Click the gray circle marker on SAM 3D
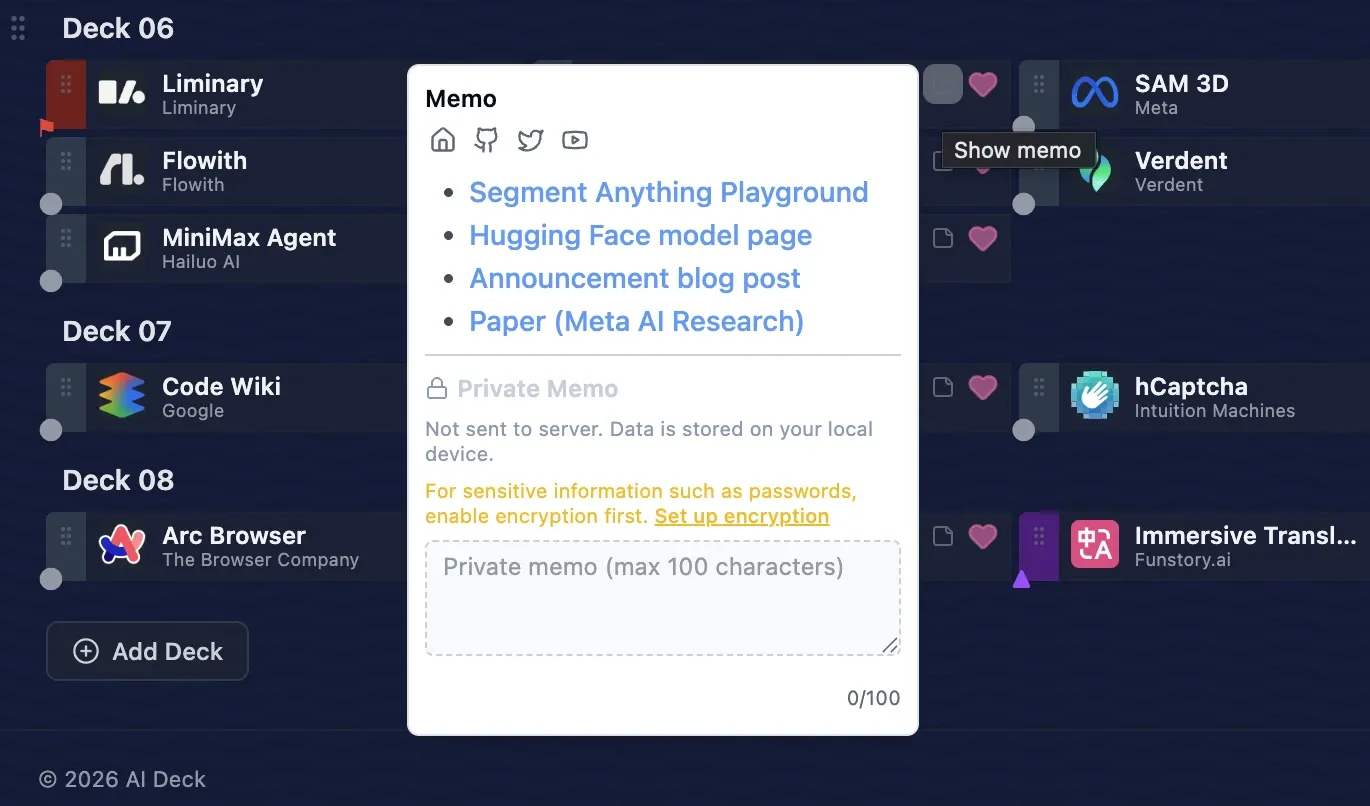Screen dimensions: 1370x806 [1023, 127]
